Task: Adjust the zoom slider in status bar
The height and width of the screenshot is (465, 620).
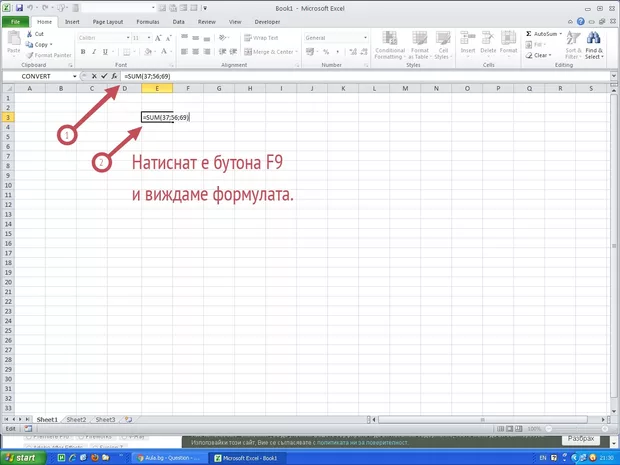Action: click(549, 429)
